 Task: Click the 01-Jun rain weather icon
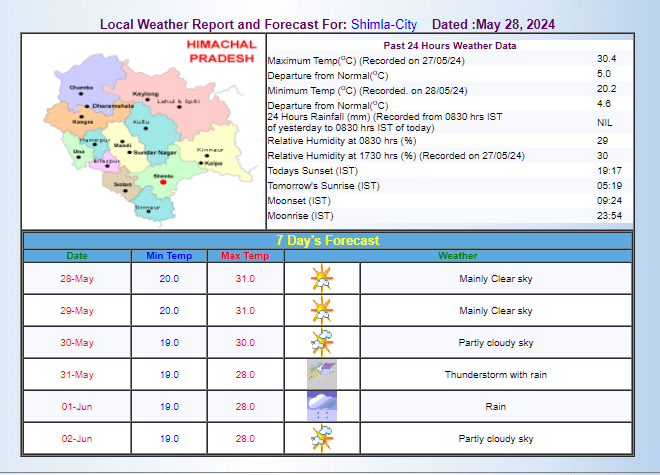[321, 406]
